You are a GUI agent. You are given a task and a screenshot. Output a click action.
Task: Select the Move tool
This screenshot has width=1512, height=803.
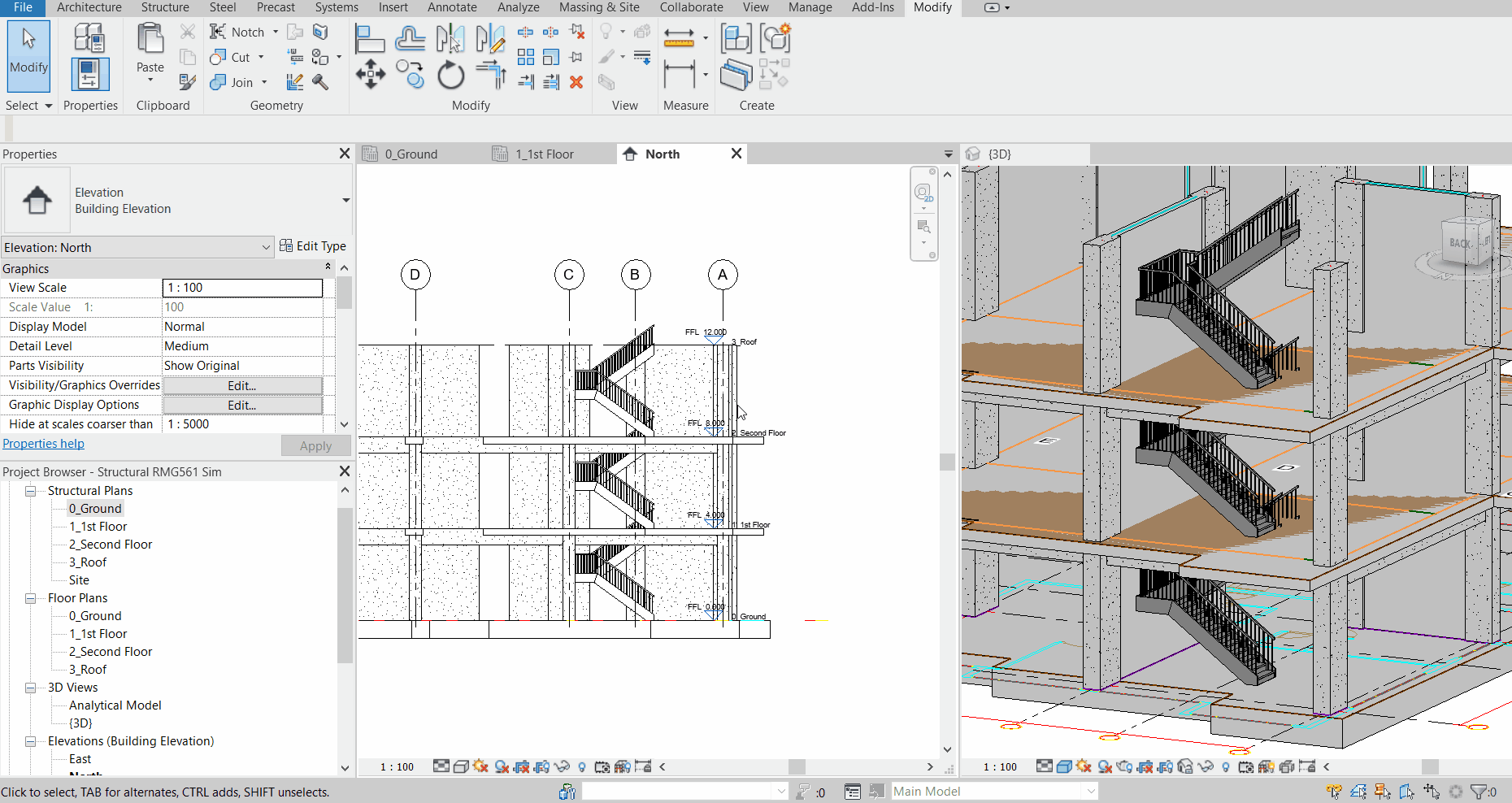(370, 75)
